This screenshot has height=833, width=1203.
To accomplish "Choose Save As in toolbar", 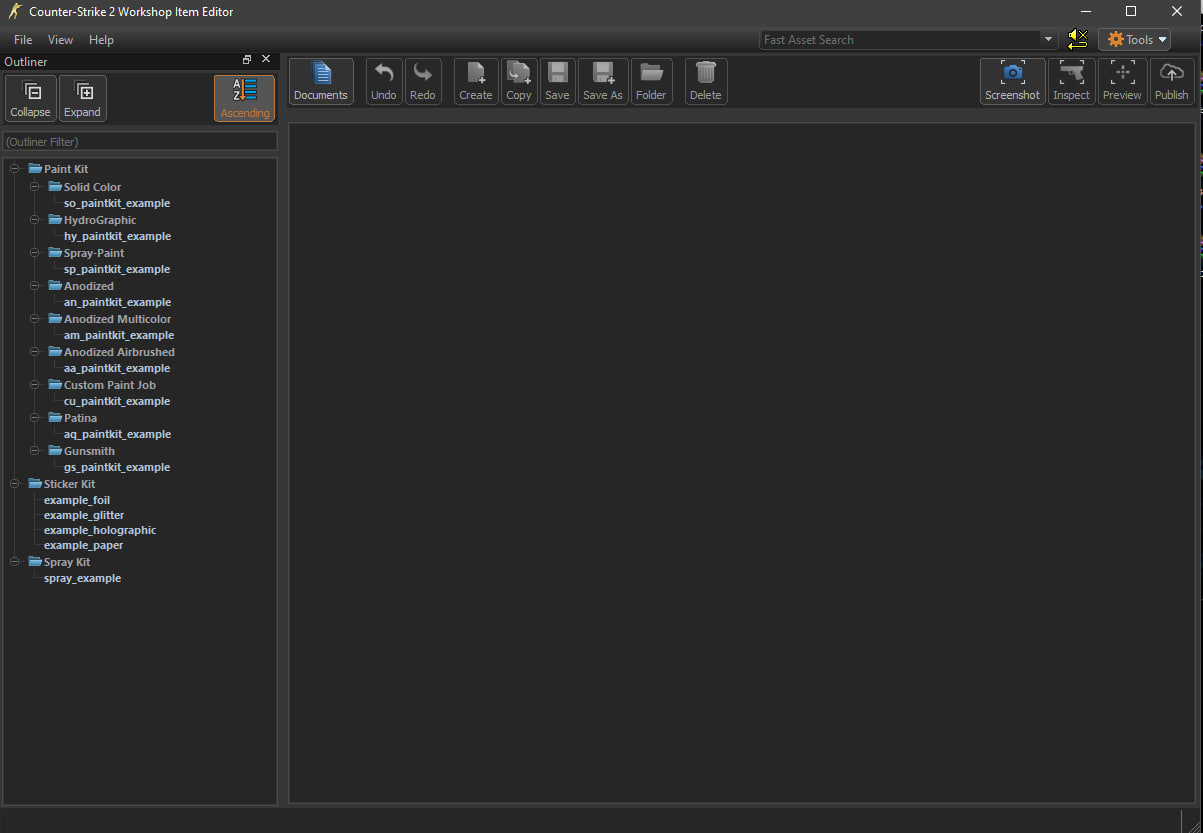I will click(x=603, y=81).
